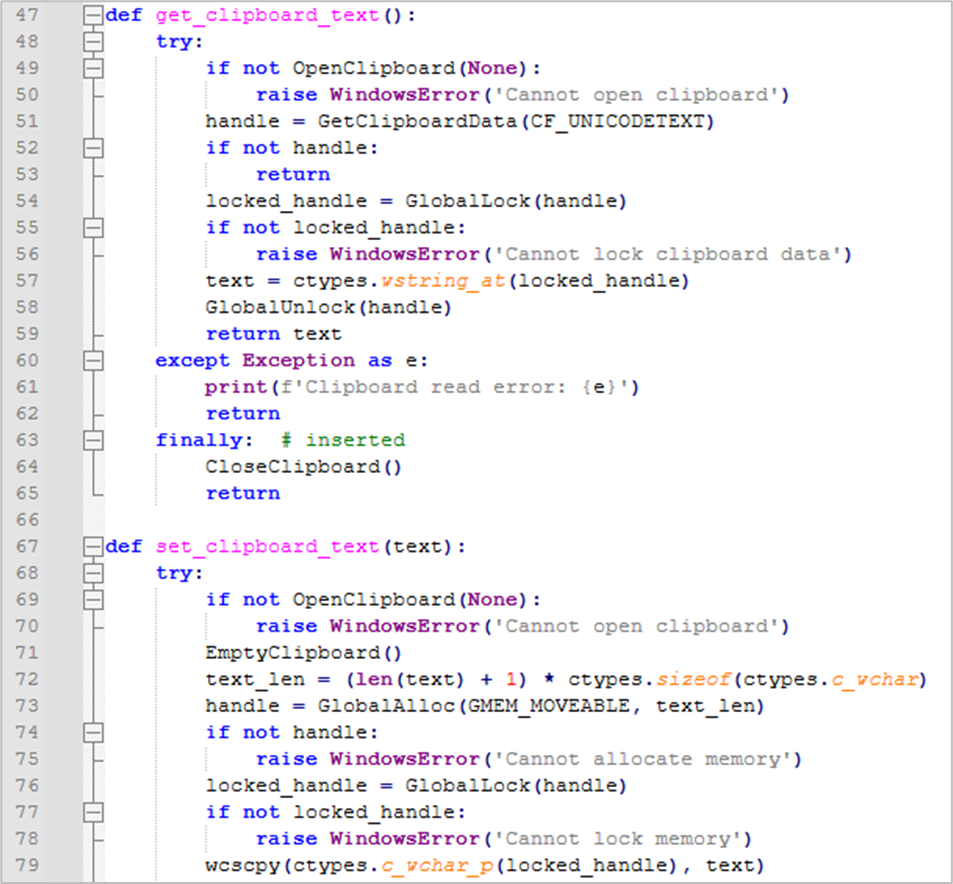Click 'Cannot open clipboard' string on line 70
Screen dimensions: 953x884
637,626
